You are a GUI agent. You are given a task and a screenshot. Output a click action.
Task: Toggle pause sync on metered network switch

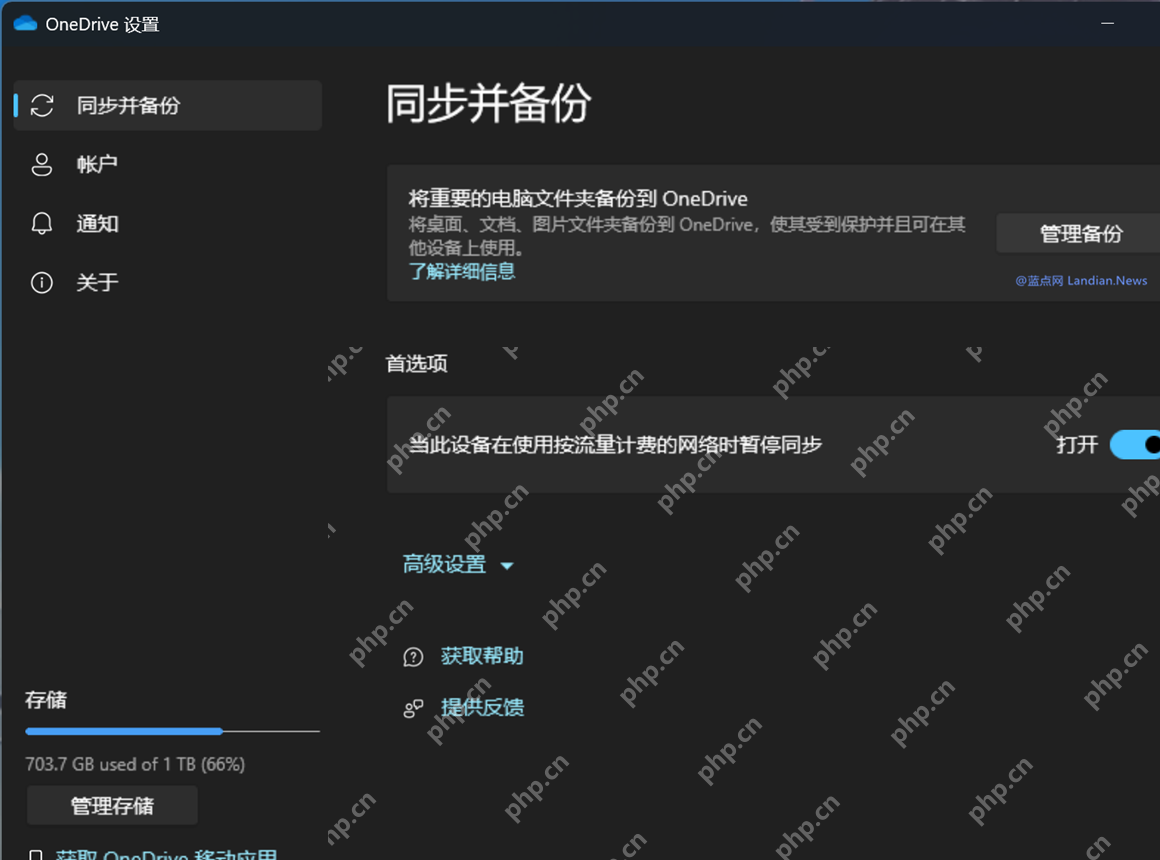click(1136, 444)
